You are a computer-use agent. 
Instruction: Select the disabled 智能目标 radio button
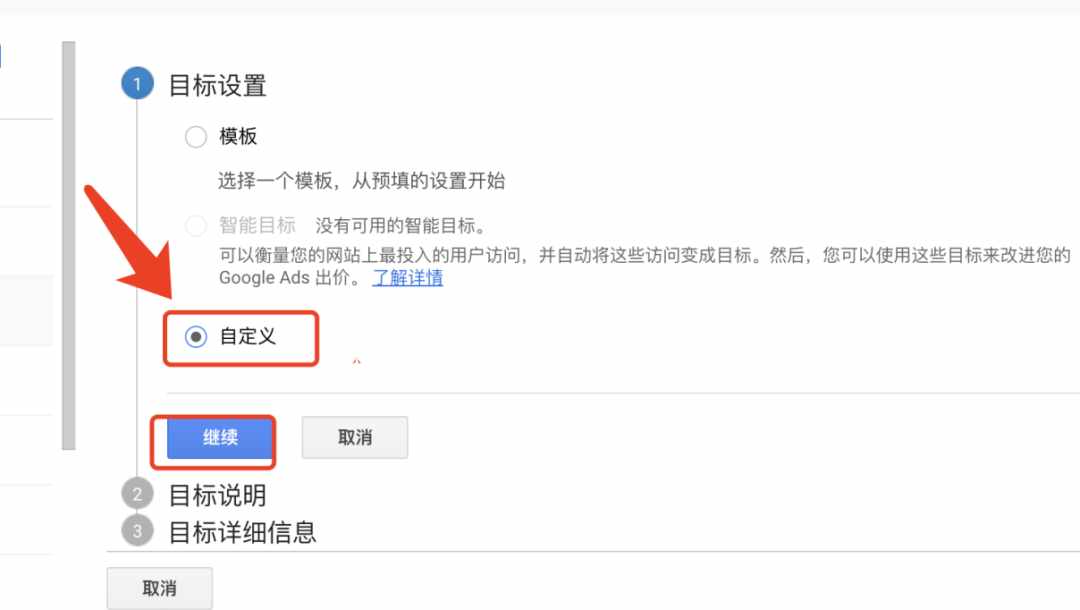[196, 225]
